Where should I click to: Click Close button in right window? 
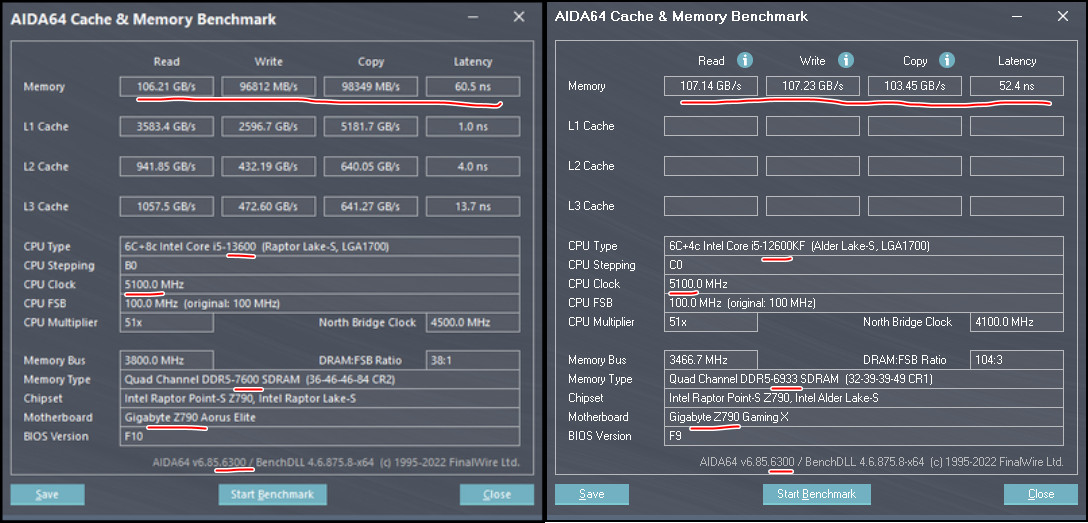pos(1041,494)
